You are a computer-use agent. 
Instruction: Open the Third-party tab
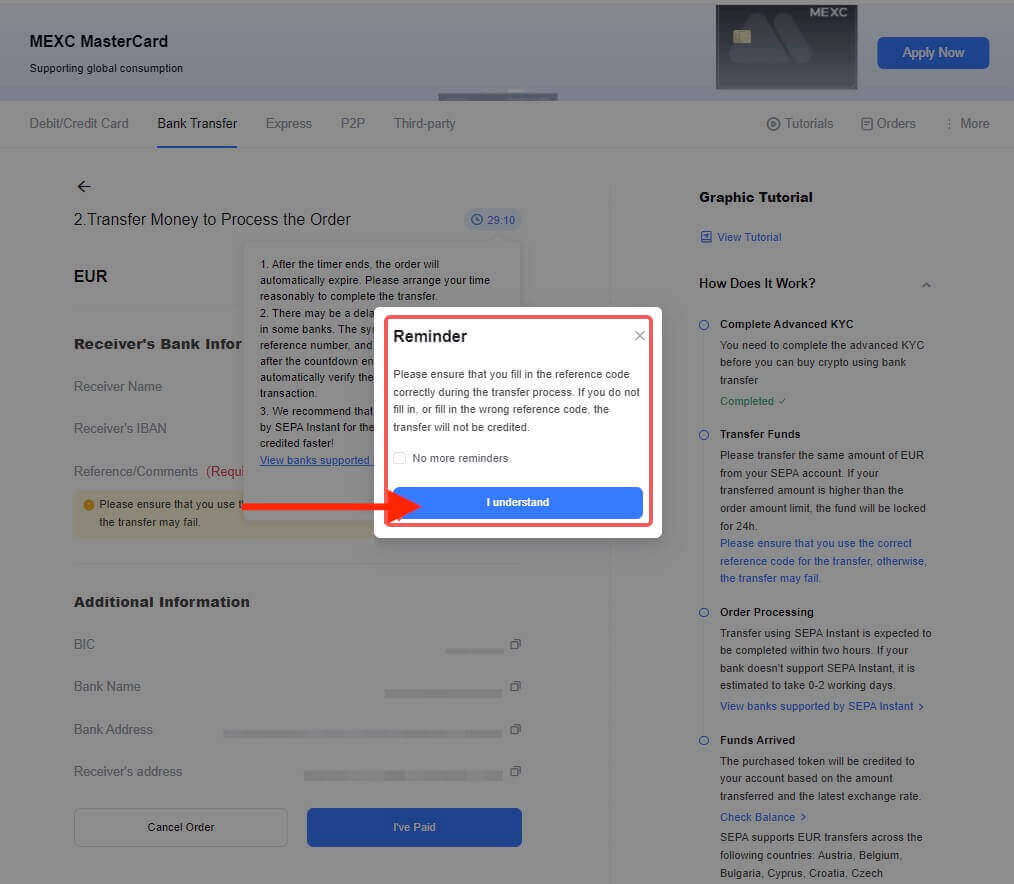(x=424, y=124)
